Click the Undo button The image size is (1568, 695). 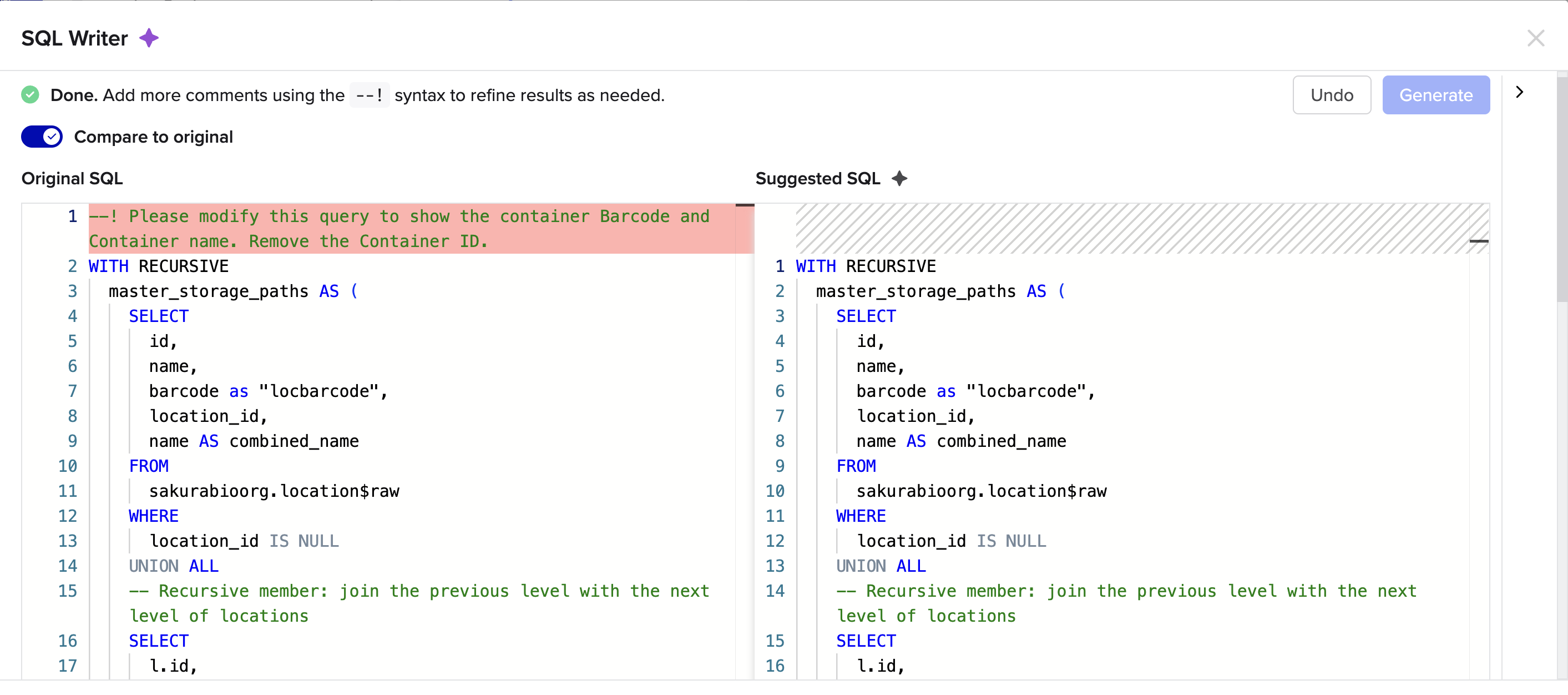coord(1331,95)
